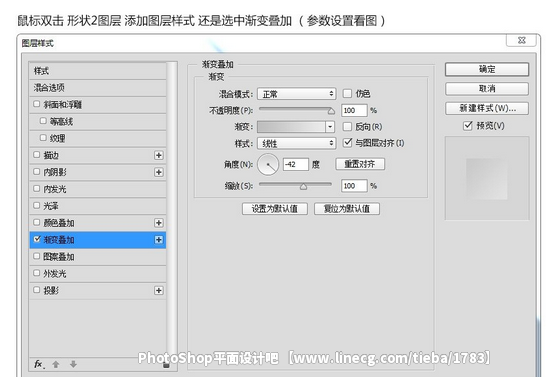Viewport: 546px width, 377px height.
Task: Toggle the 预览(V) preview checkbox
Action: (468, 125)
